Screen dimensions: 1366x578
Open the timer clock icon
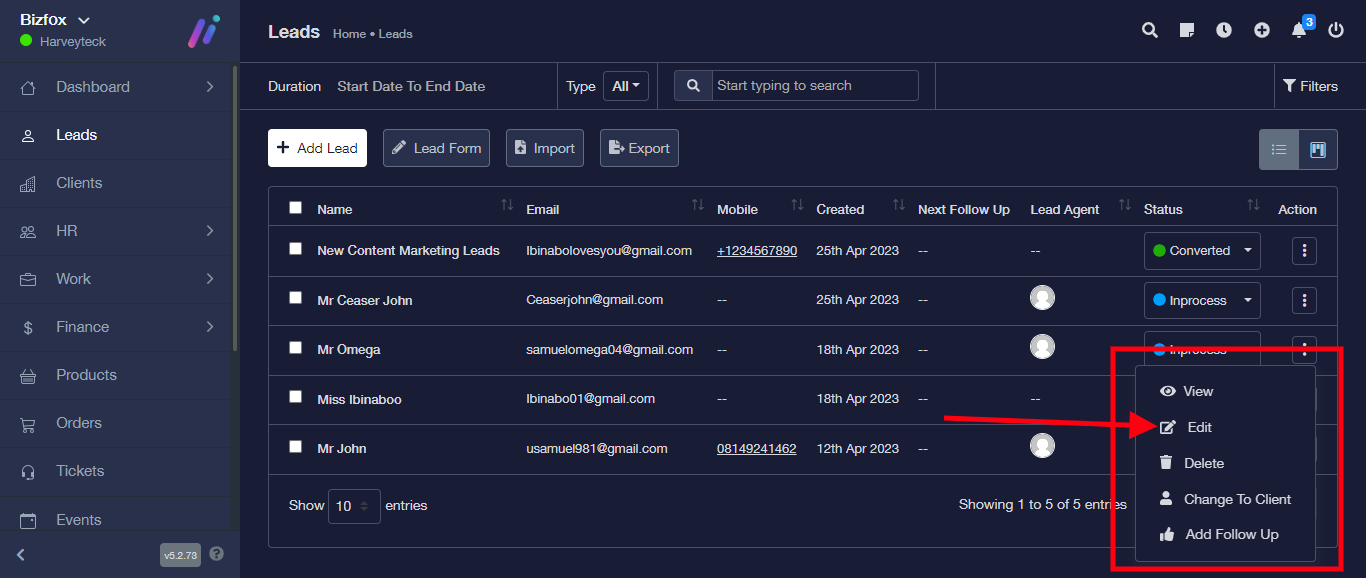point(1224,30)
